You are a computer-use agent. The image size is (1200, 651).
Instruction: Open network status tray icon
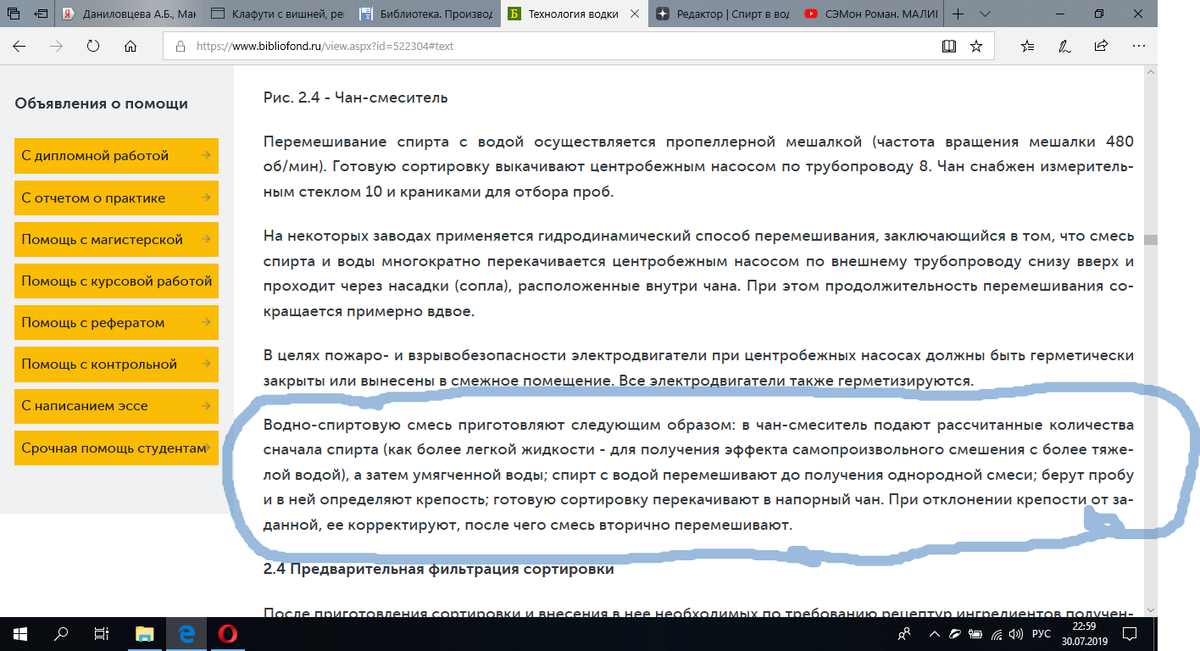coord(996,634)
